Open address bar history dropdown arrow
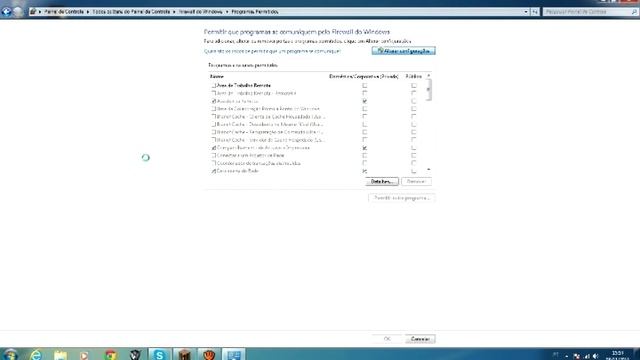Image resolution: width=640 pixels, height=360 pixels. 526,12
